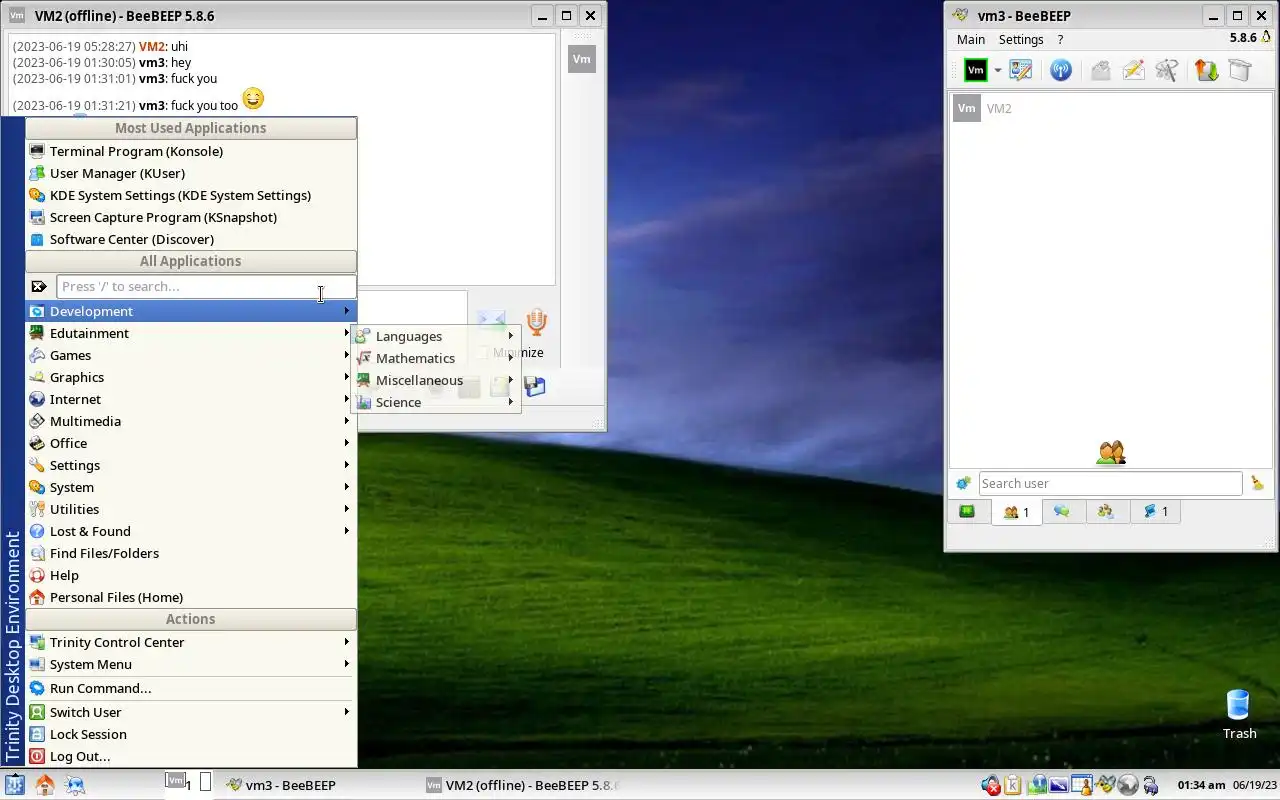Open Personal Files (Home)

191,597
